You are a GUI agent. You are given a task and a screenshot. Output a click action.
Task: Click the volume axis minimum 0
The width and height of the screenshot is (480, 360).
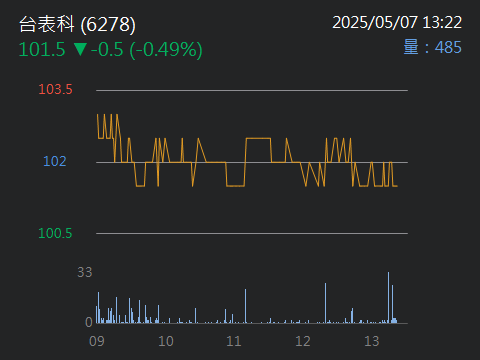pos(89,322)
